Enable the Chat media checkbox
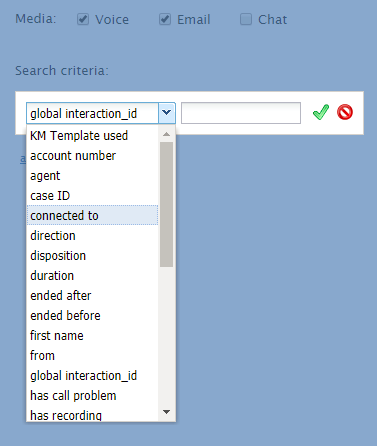 [246, 19]
